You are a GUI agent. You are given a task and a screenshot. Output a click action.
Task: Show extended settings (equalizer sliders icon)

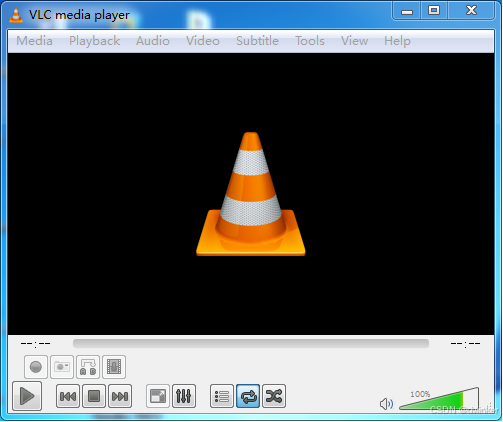(x=184, y=396)
